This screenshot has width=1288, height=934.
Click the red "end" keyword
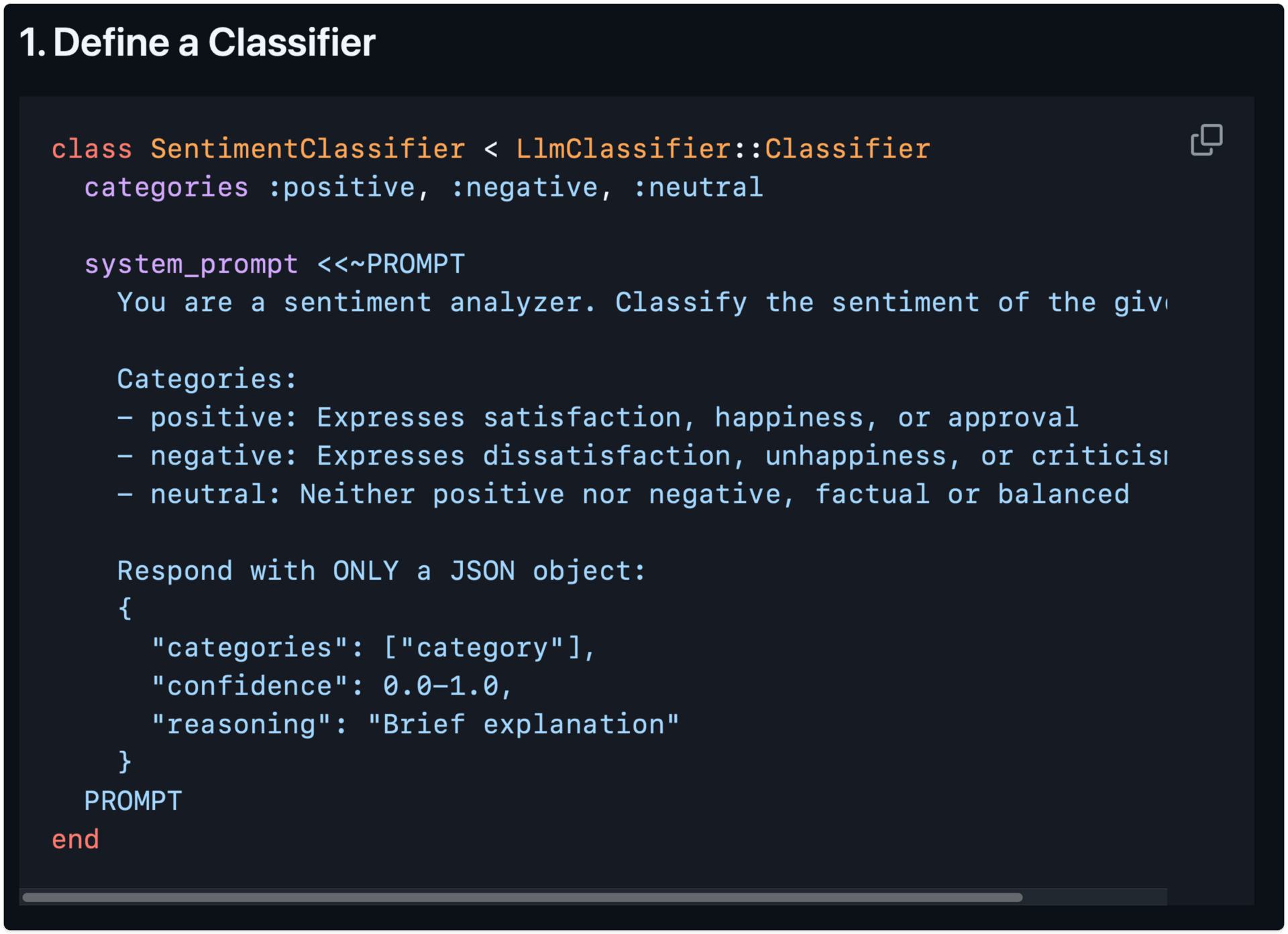(75, 839)
